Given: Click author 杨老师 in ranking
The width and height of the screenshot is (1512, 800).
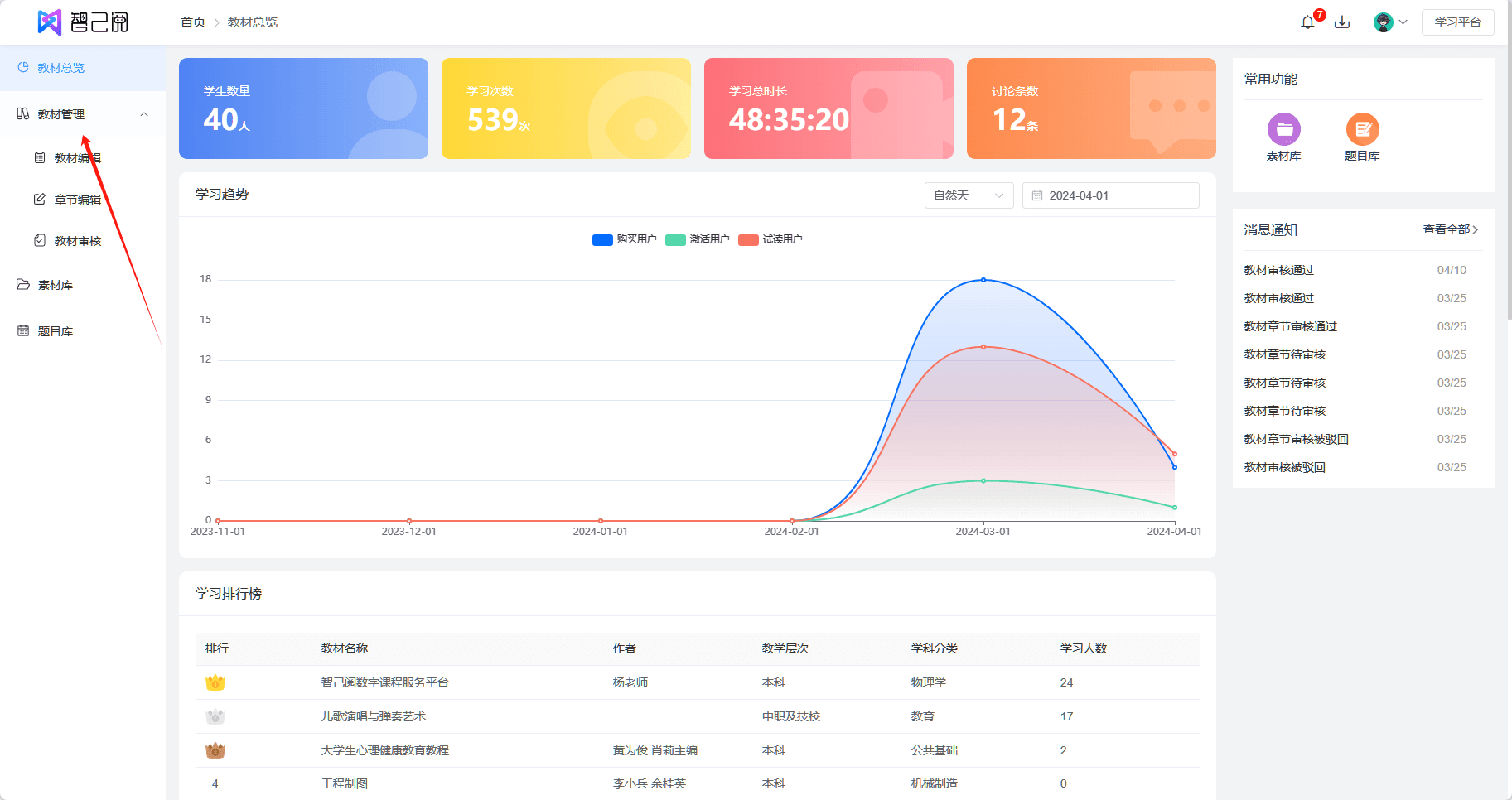Looking at the screenshot, I should (630, 682).
